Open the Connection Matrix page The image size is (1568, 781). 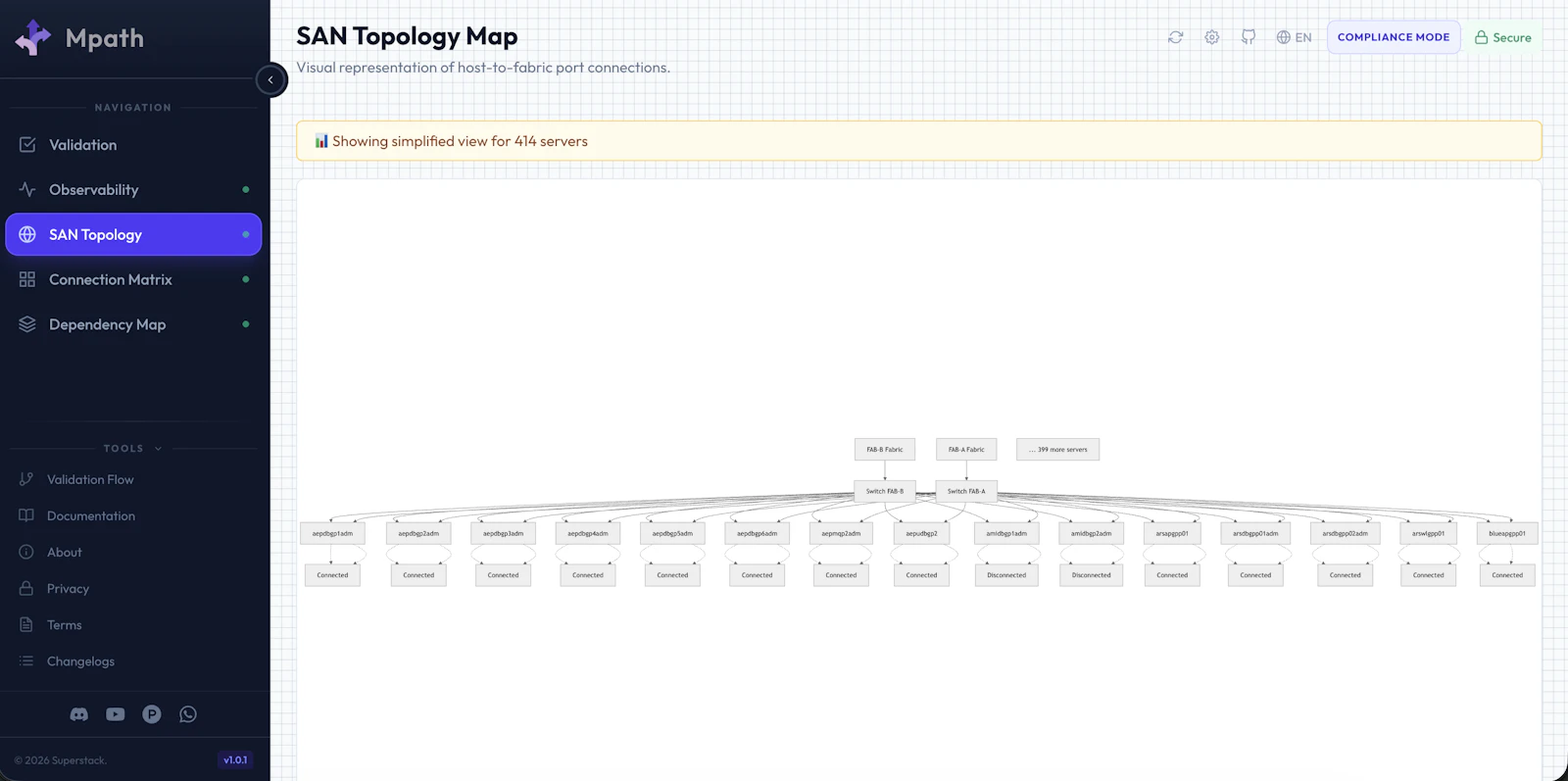point(133,280)
